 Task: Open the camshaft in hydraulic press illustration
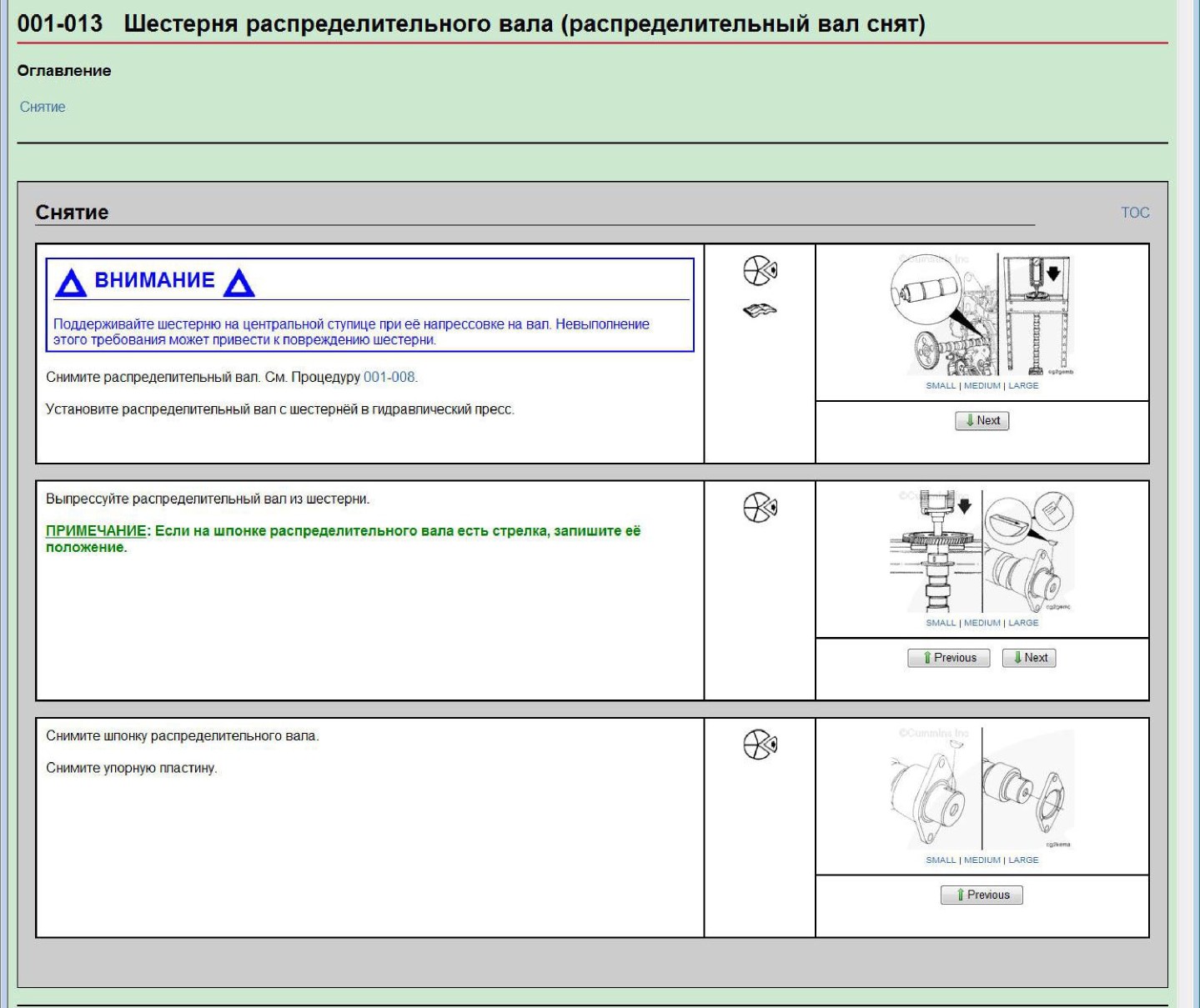tap(982, 315)
